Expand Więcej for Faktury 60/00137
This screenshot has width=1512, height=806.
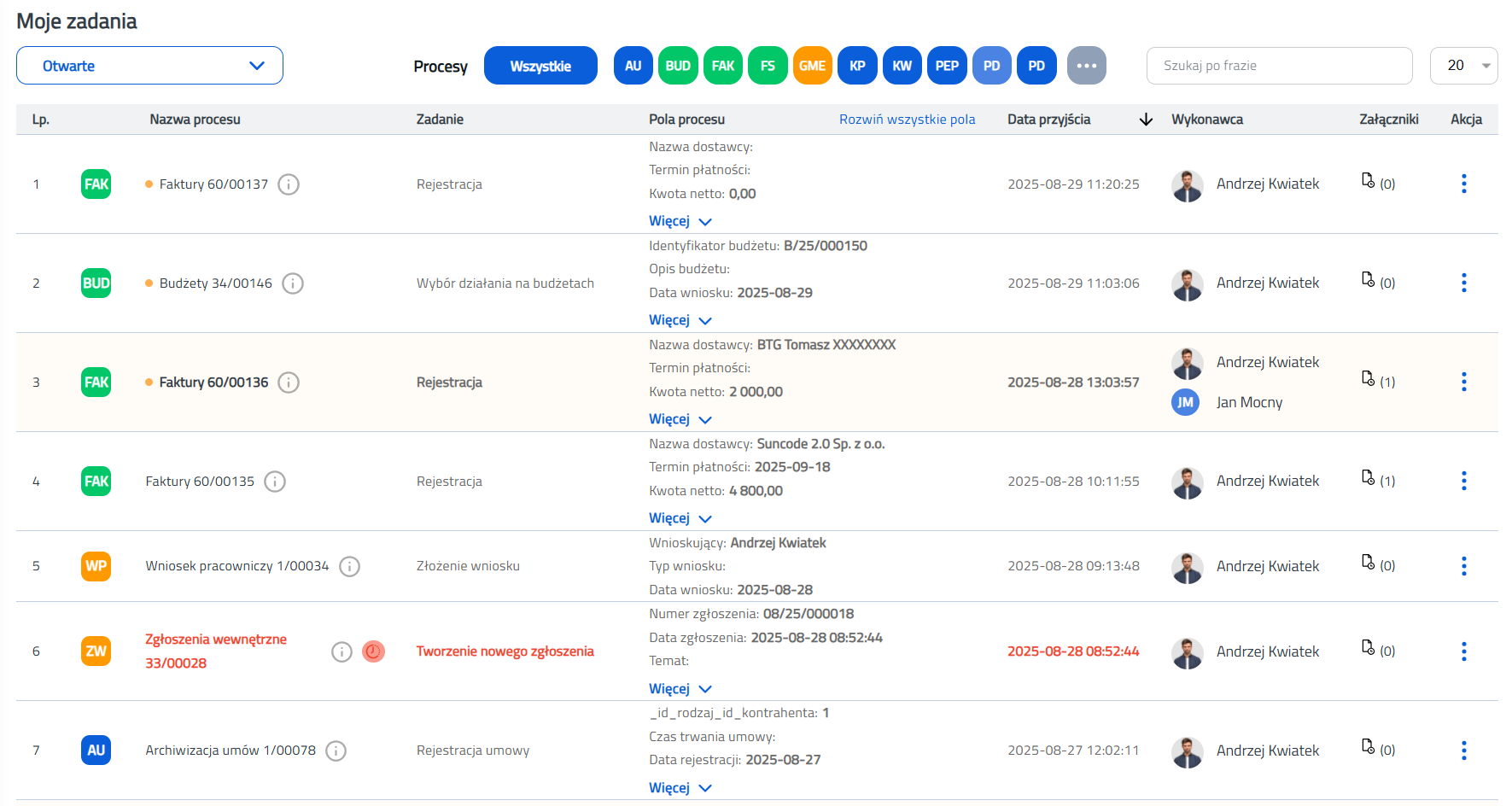(x=680, y=221)
